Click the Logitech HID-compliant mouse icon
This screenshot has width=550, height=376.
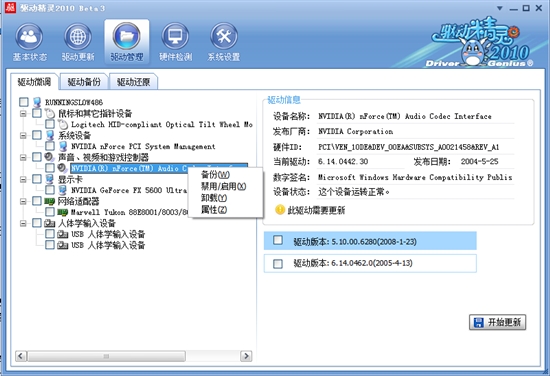tap(63, 124)
